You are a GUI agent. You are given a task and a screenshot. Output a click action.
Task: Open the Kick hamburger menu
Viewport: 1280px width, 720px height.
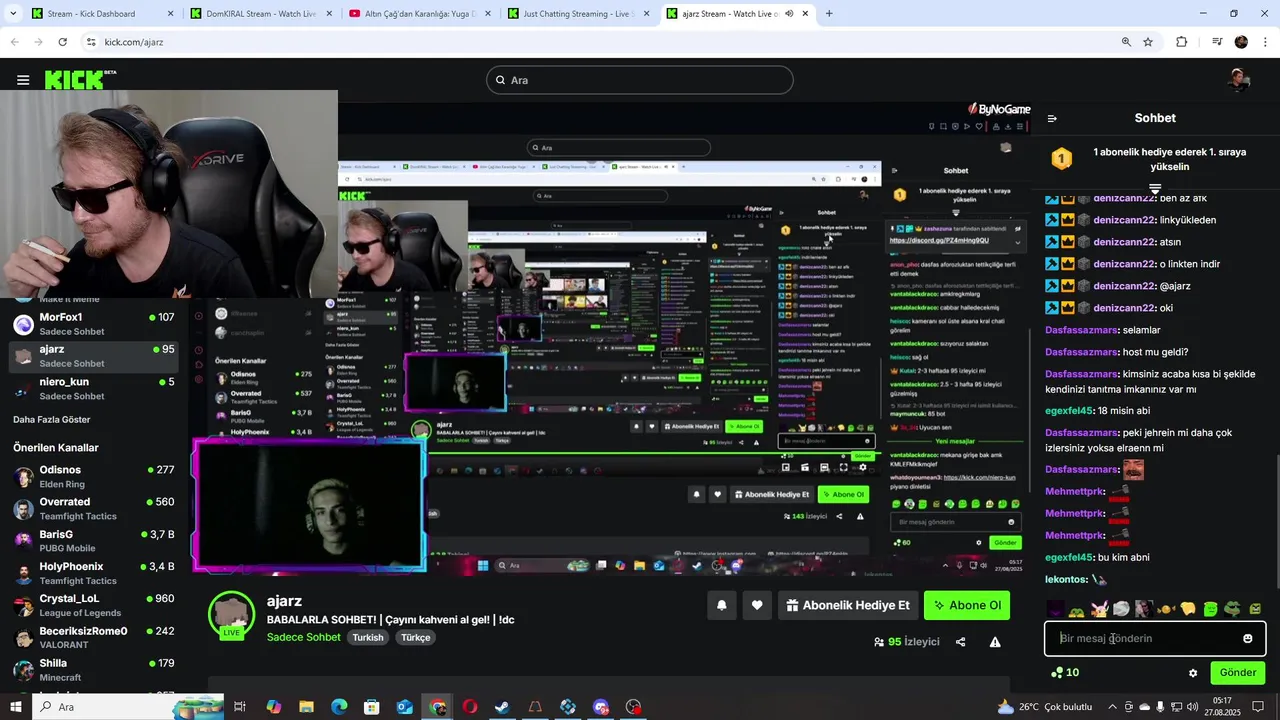23,80
